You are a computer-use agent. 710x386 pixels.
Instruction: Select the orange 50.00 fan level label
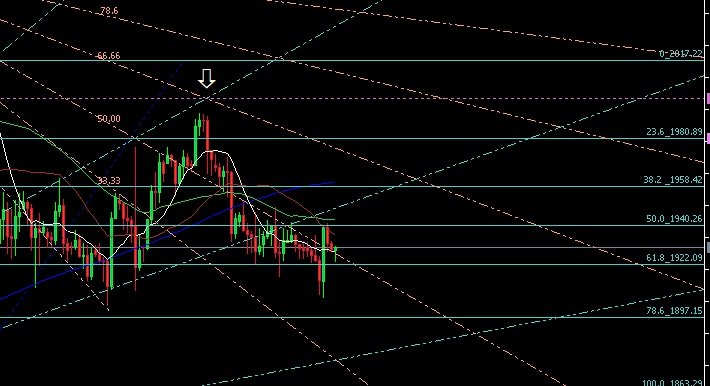(x=109, y=119)
